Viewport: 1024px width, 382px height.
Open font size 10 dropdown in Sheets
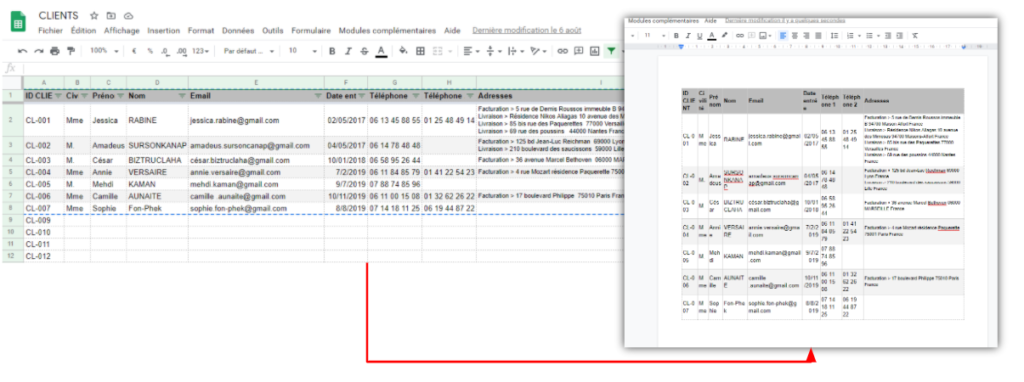(302, 51)
